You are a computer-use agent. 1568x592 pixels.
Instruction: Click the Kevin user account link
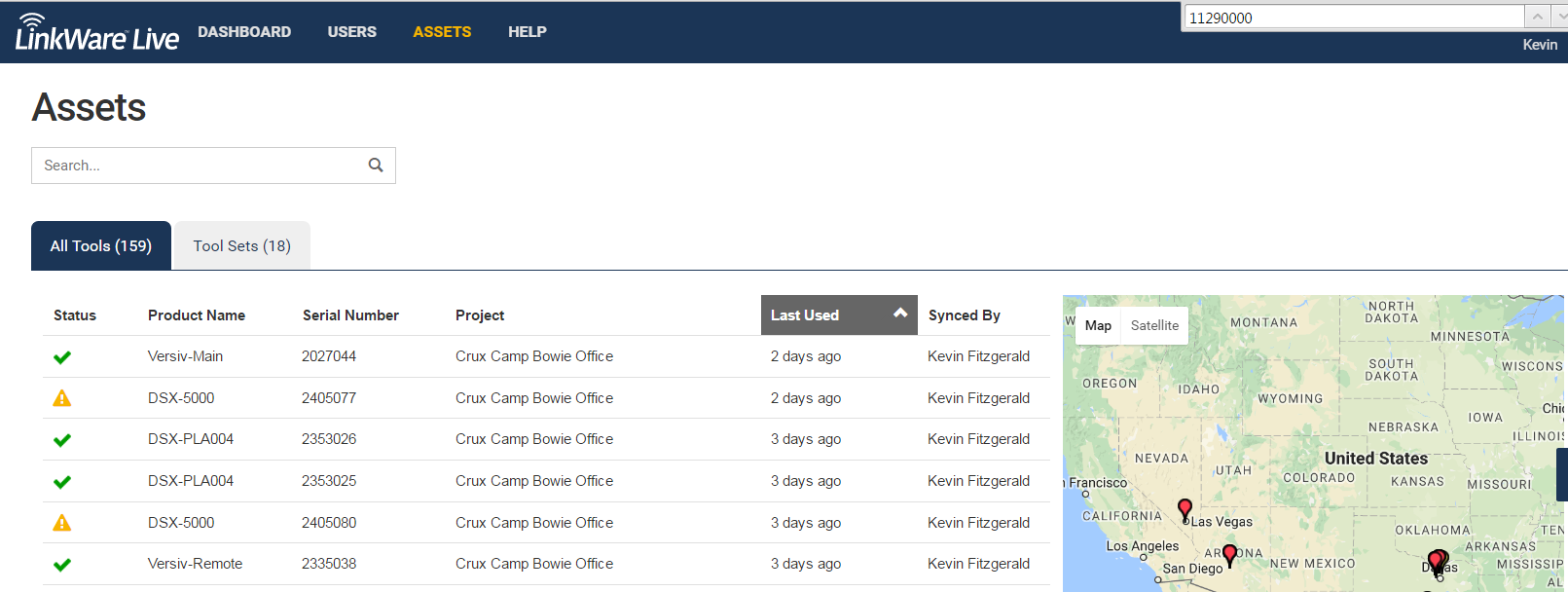(x=1540, y=45)
